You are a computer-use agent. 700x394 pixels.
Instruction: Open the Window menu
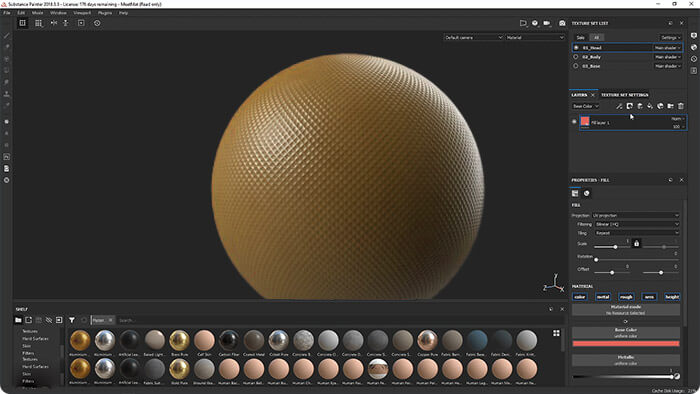(x=58, y=13)
